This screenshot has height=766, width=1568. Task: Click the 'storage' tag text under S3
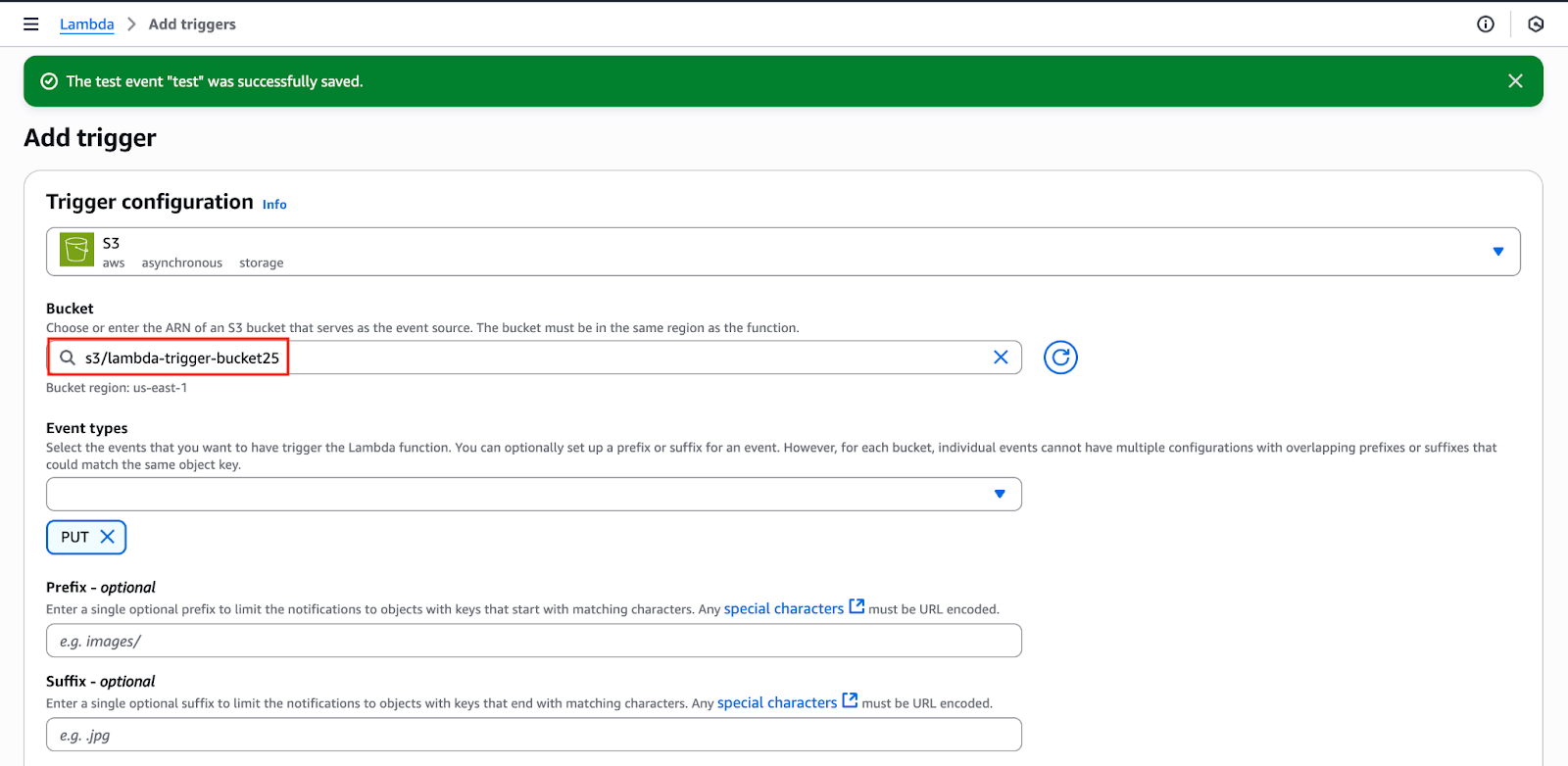(262, 263)
